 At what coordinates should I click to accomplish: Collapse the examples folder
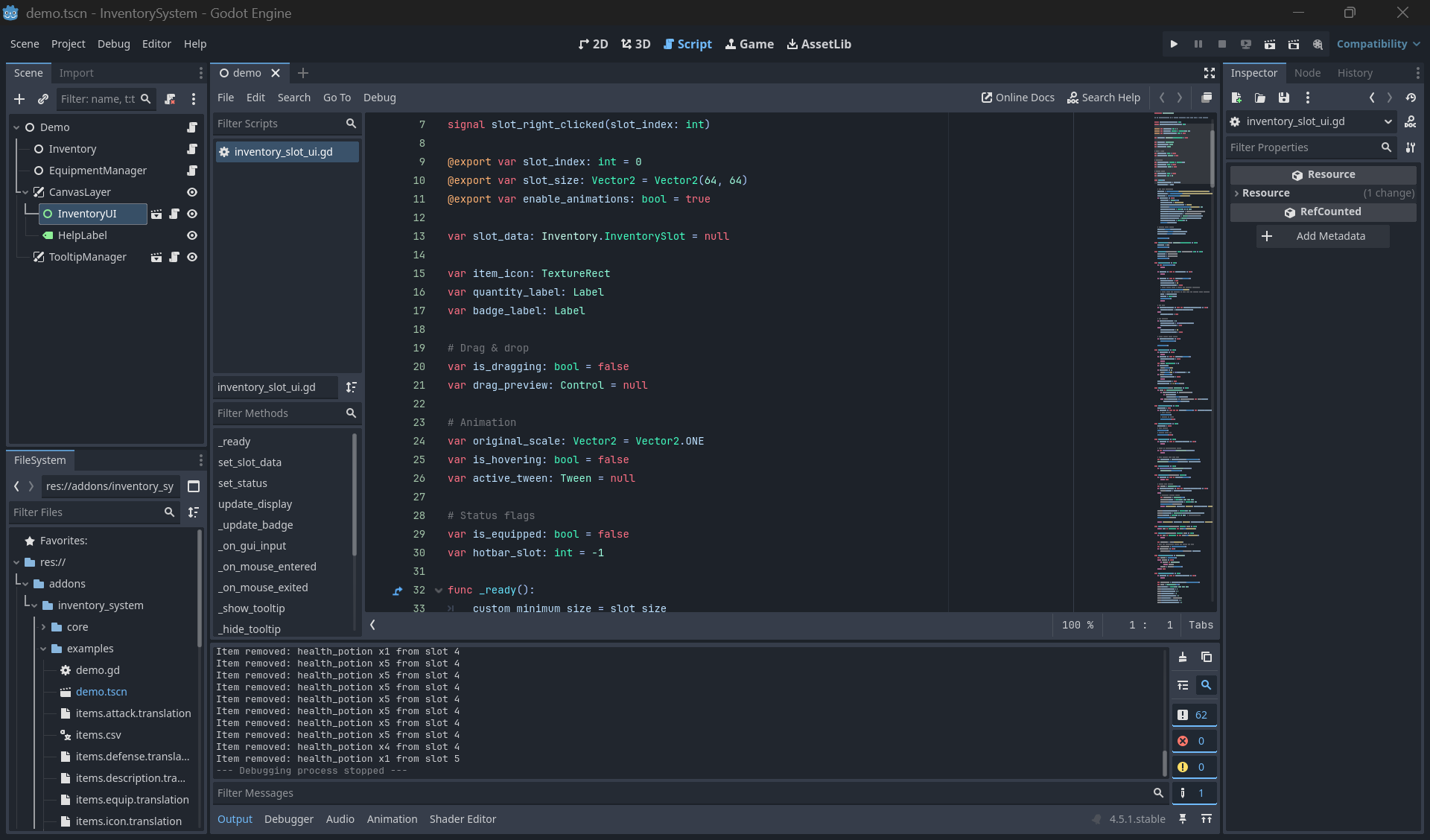43,649
